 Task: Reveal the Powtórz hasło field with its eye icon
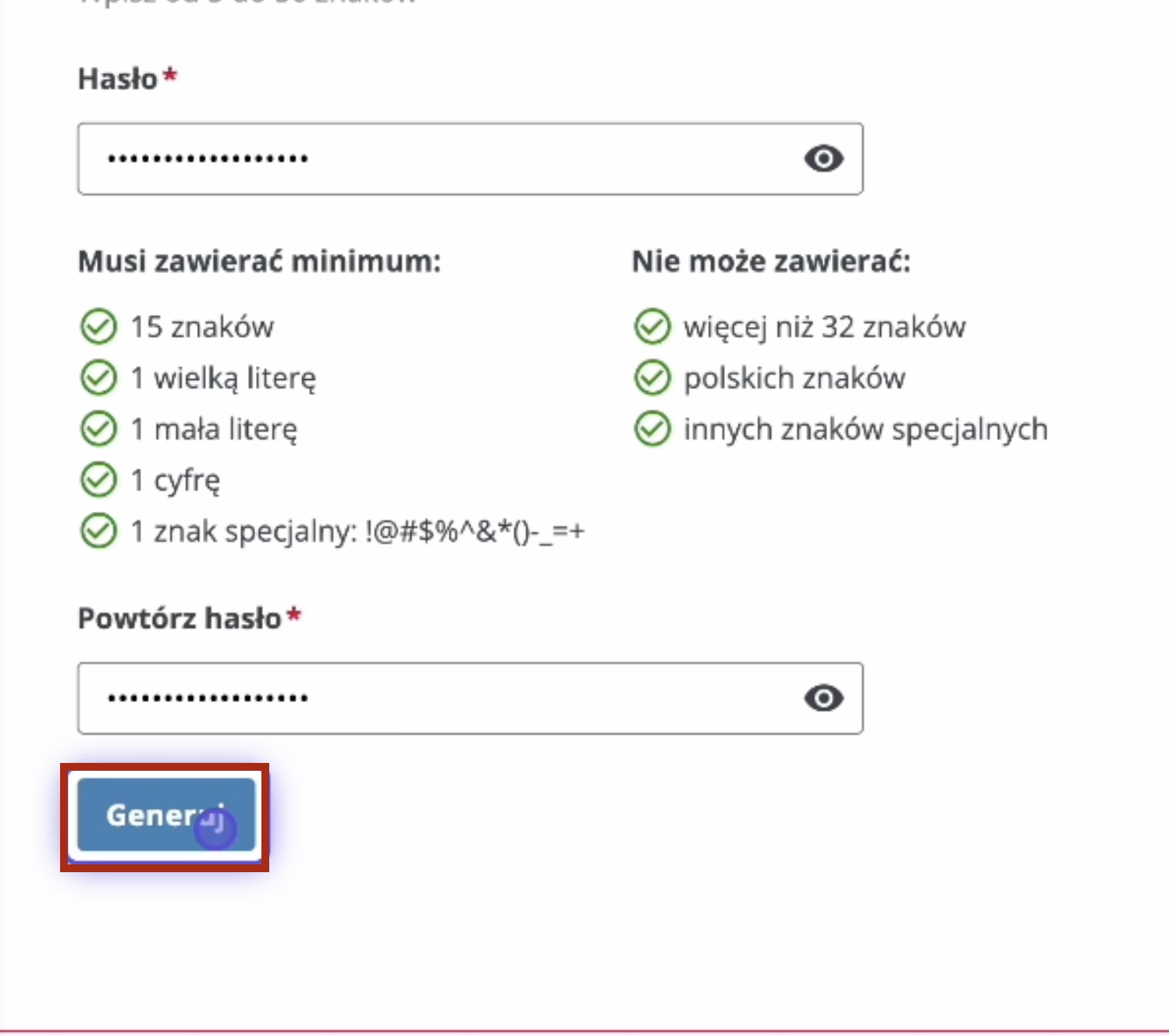(823, 698)
